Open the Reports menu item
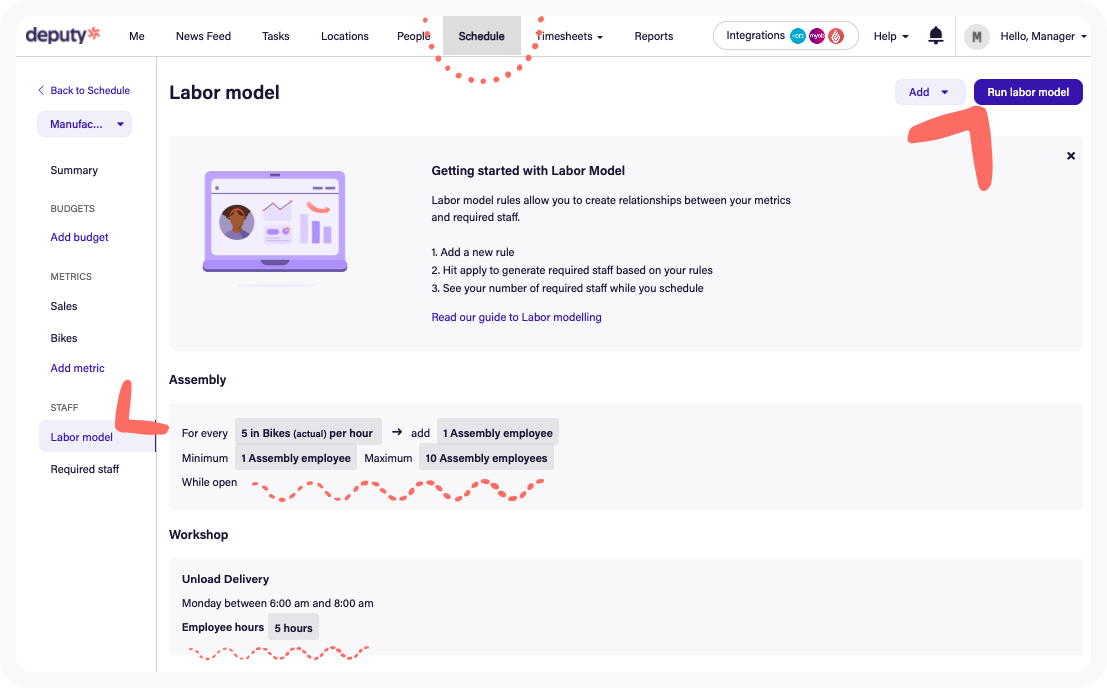Screen dimensions: 1107x688 pyautogui.click(x=653, y=37)
